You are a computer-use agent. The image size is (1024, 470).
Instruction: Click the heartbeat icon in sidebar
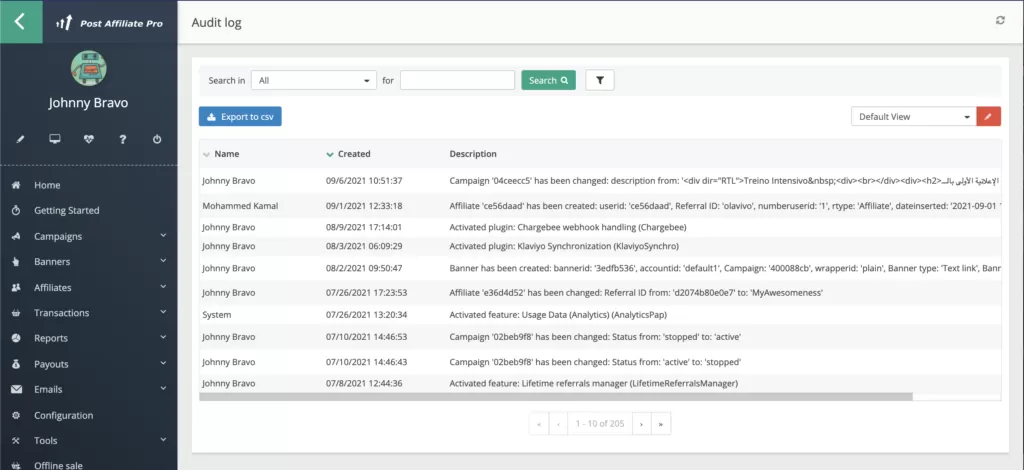[x=89, y=139]
